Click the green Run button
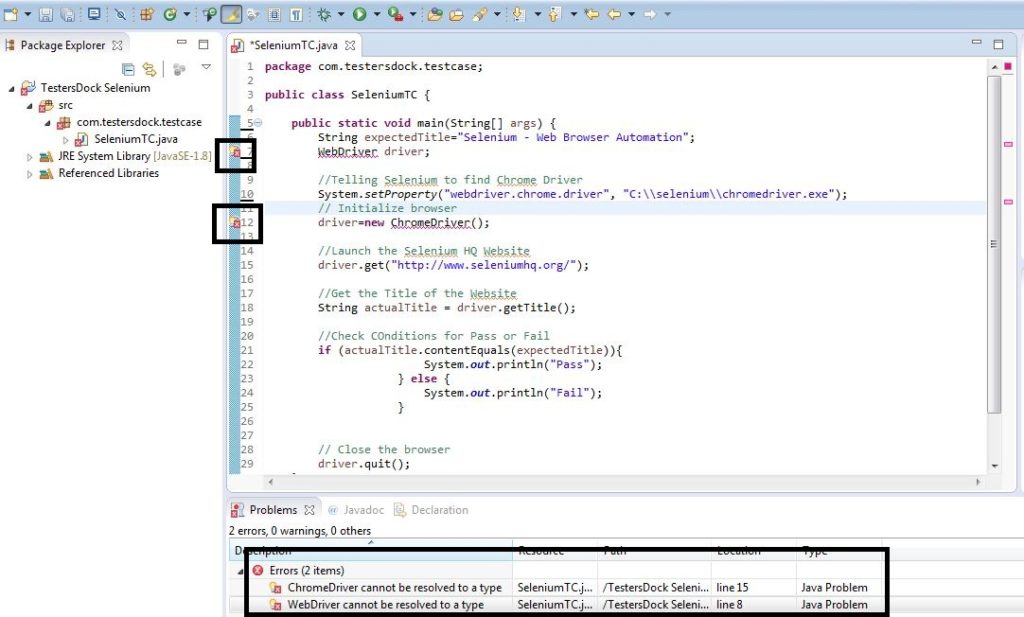1024x617 pixels. [358, 14]
